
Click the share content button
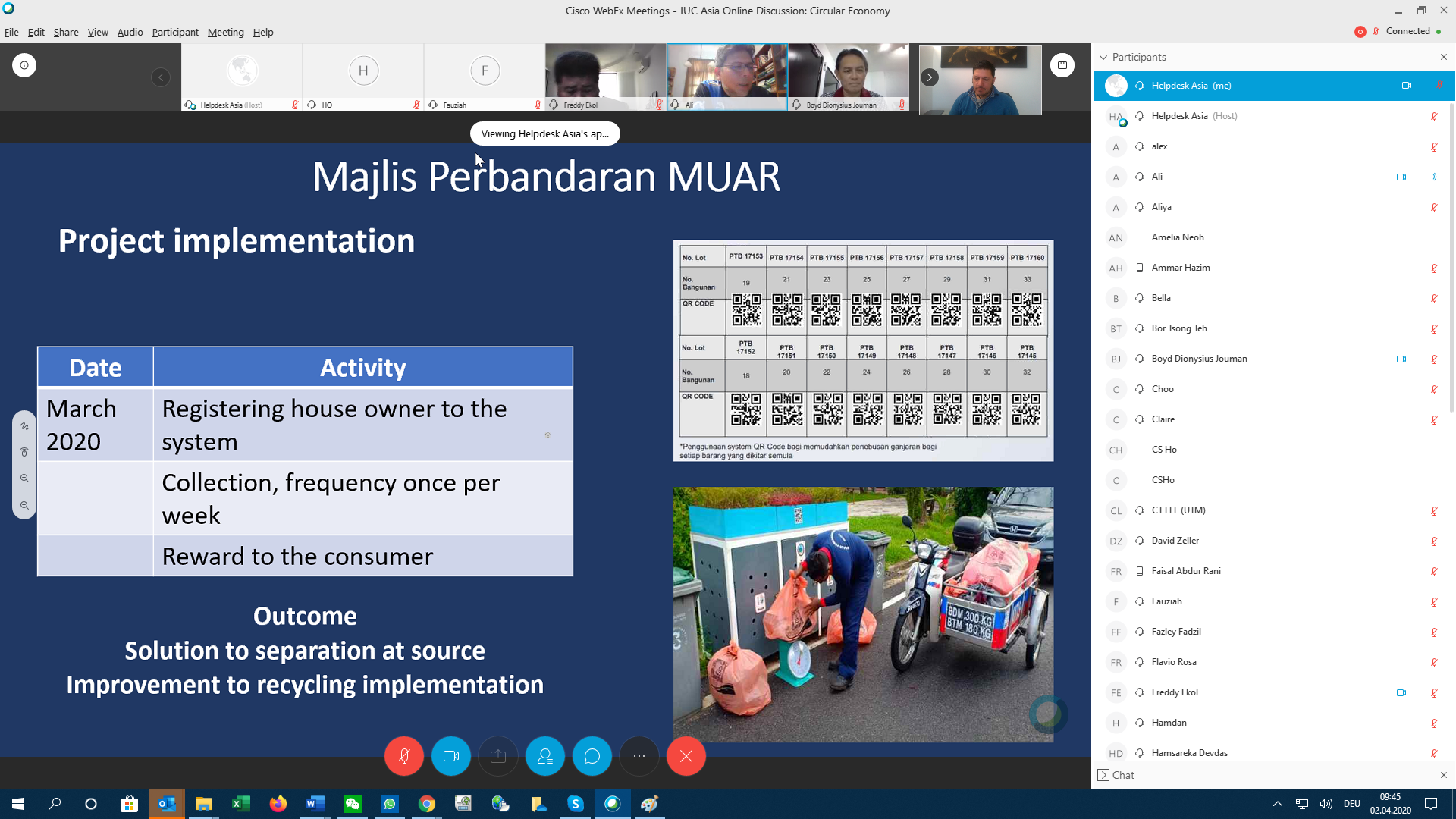click(498, 756)
